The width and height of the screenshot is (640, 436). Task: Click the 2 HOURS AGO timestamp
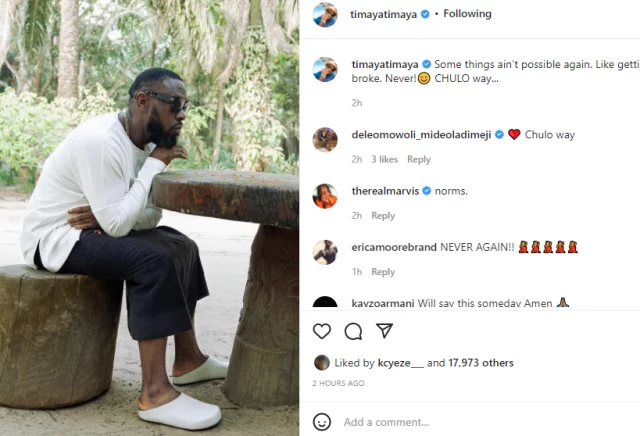coord(338,383)
